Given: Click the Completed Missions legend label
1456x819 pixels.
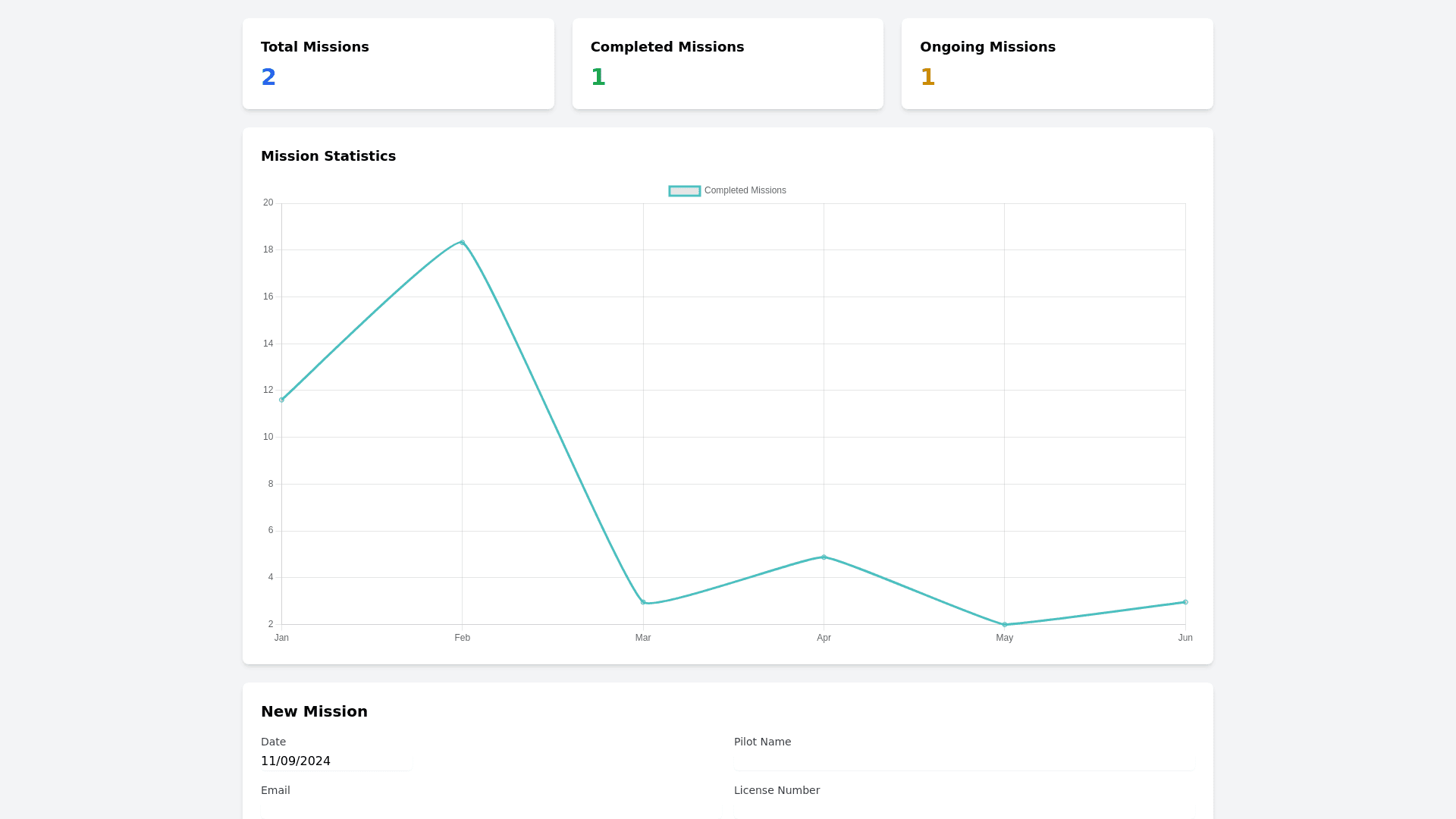Looking at the screenshot, I should [745, 190].
